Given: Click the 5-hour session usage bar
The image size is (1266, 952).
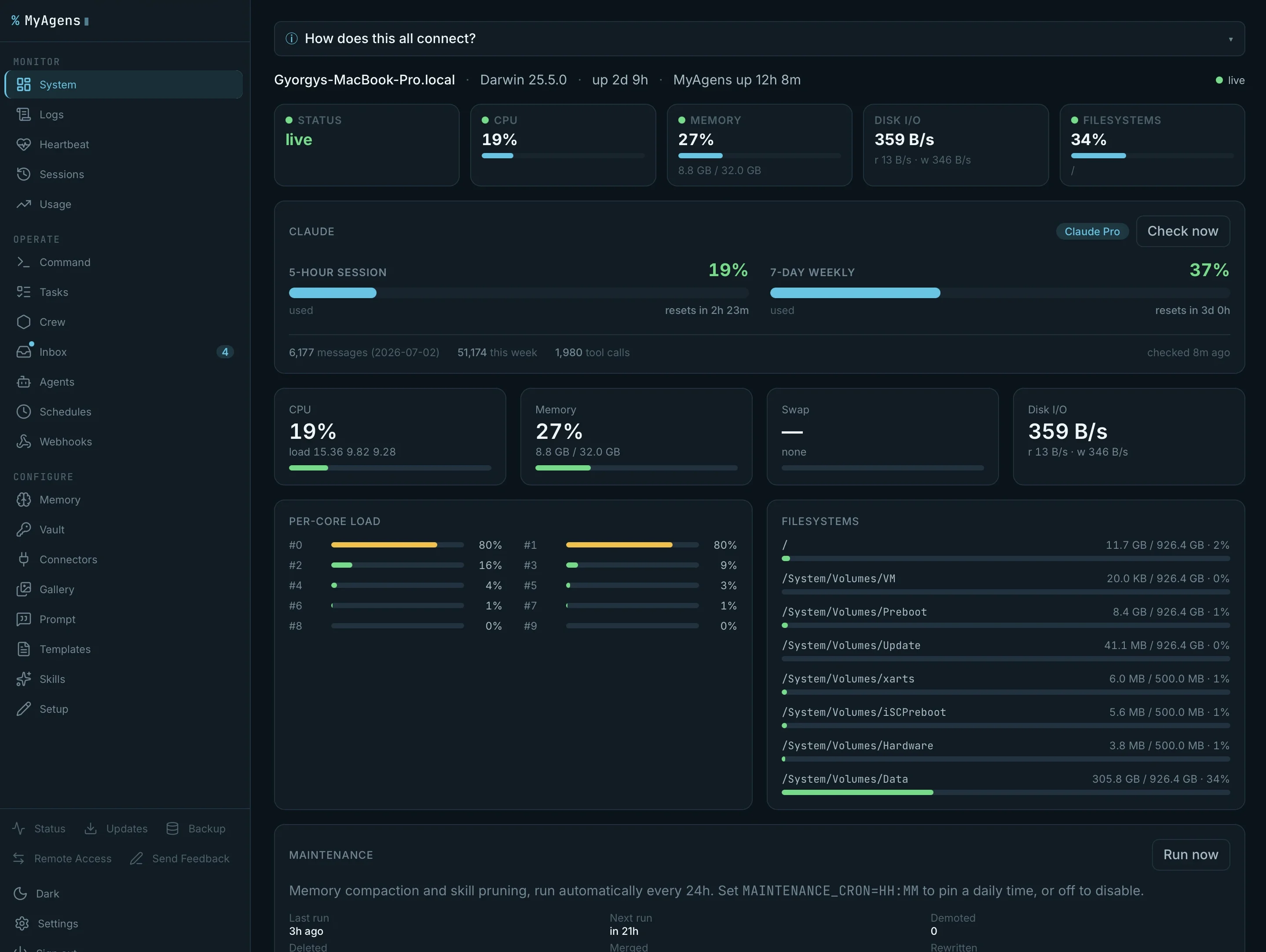Looking at the screenshot, I should click(519, 293).
